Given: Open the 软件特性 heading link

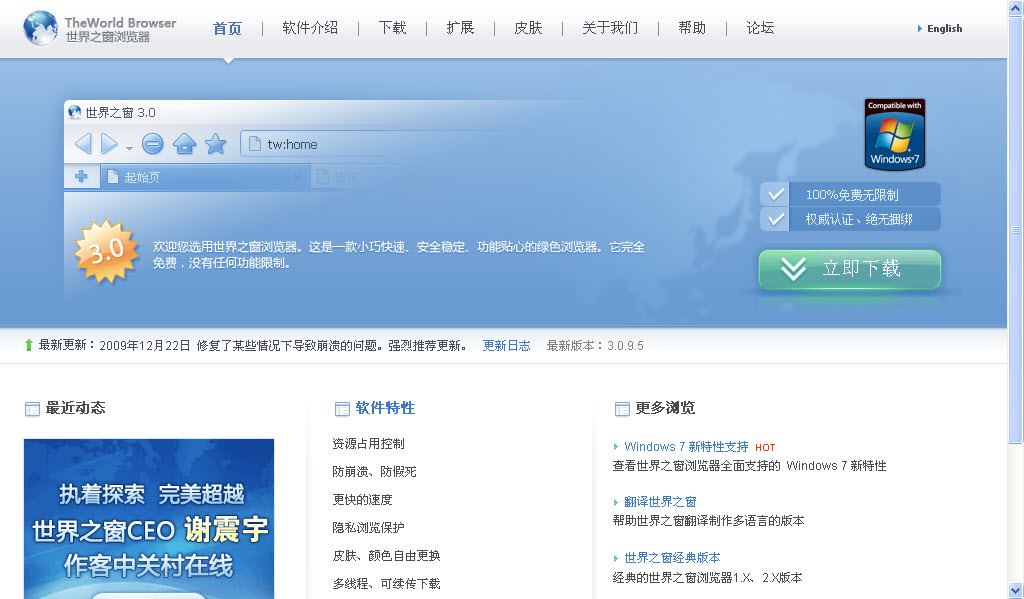Looking at the screenshot, I should point(385,408).
